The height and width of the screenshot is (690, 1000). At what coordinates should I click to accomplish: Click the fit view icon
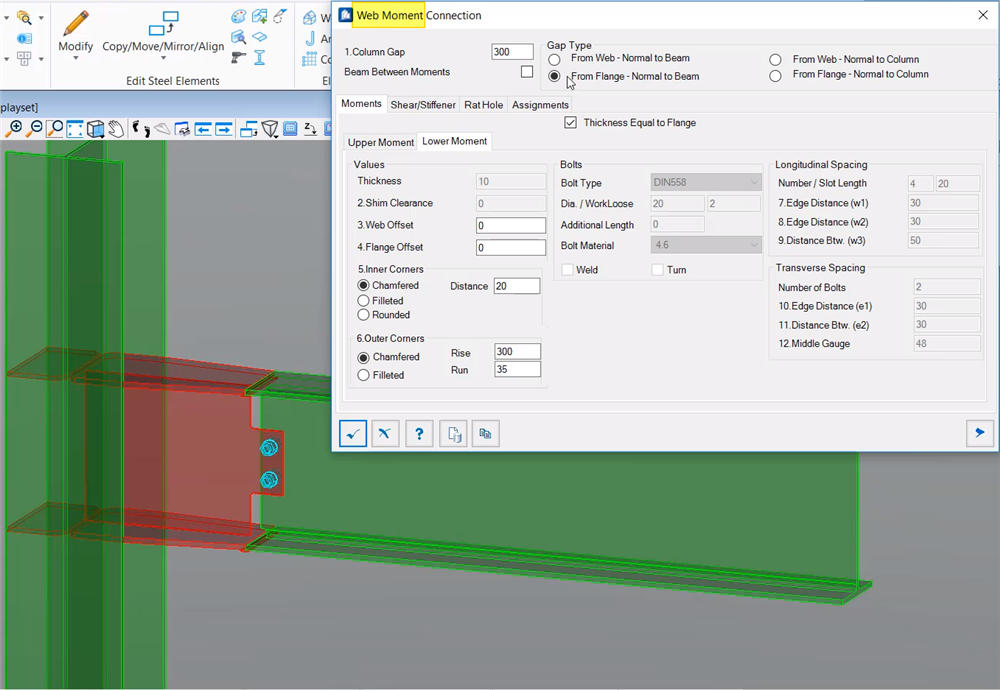pyautogui.click(x=75, y=129)
